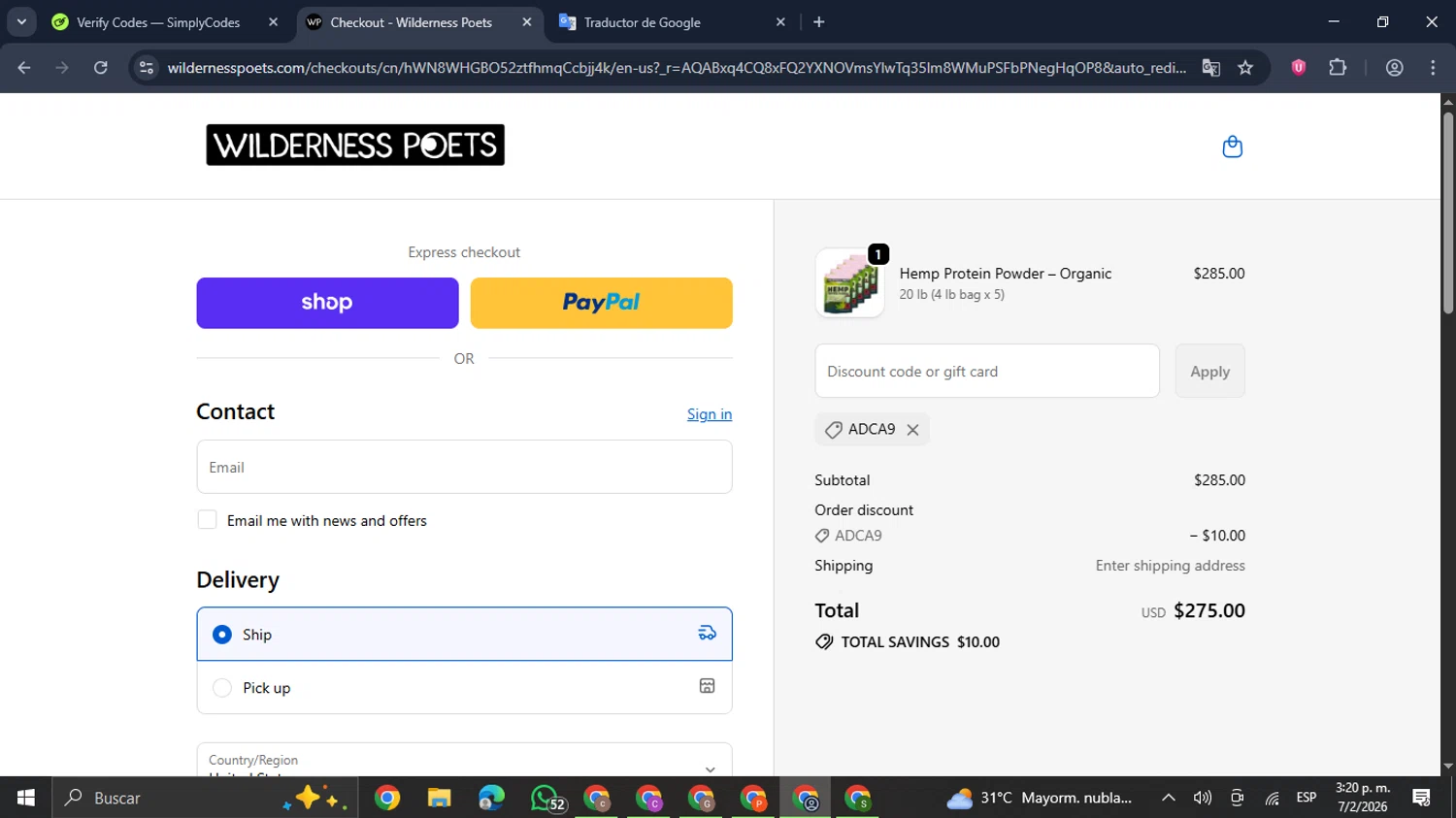The image size is (1456, 818).
Task: Expand the Country/Region dropdown
Action: pyautogui.click(x=464, y=761)
